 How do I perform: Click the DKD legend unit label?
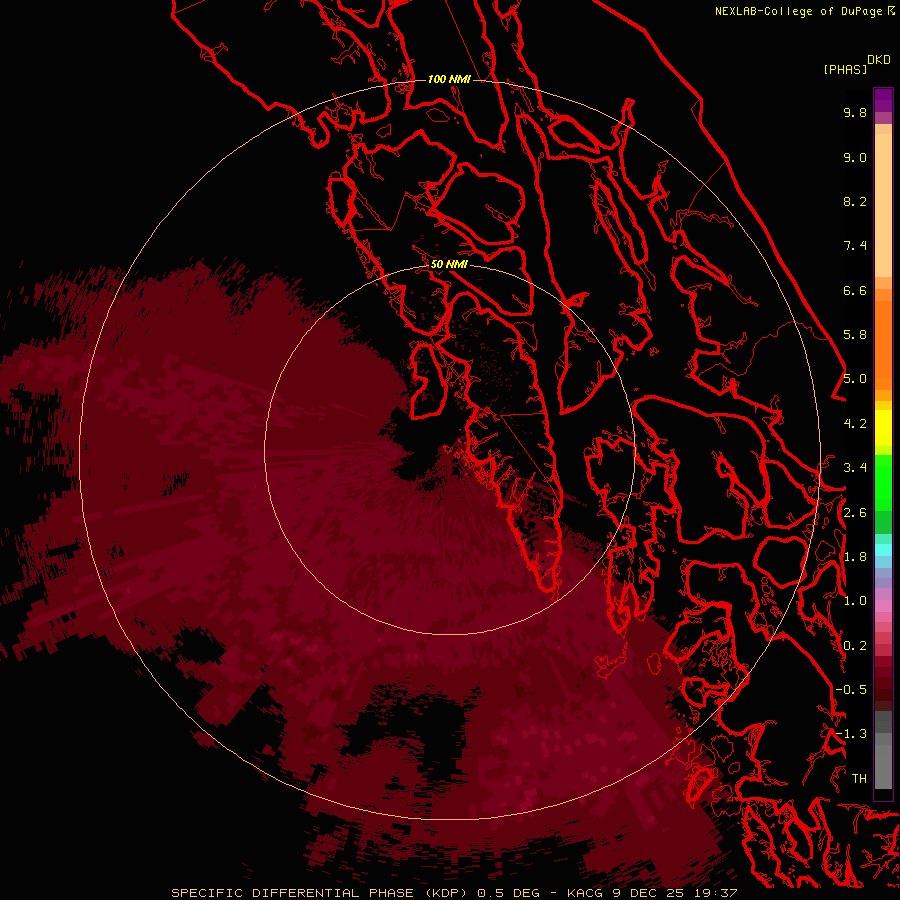(x=879, y=60)
